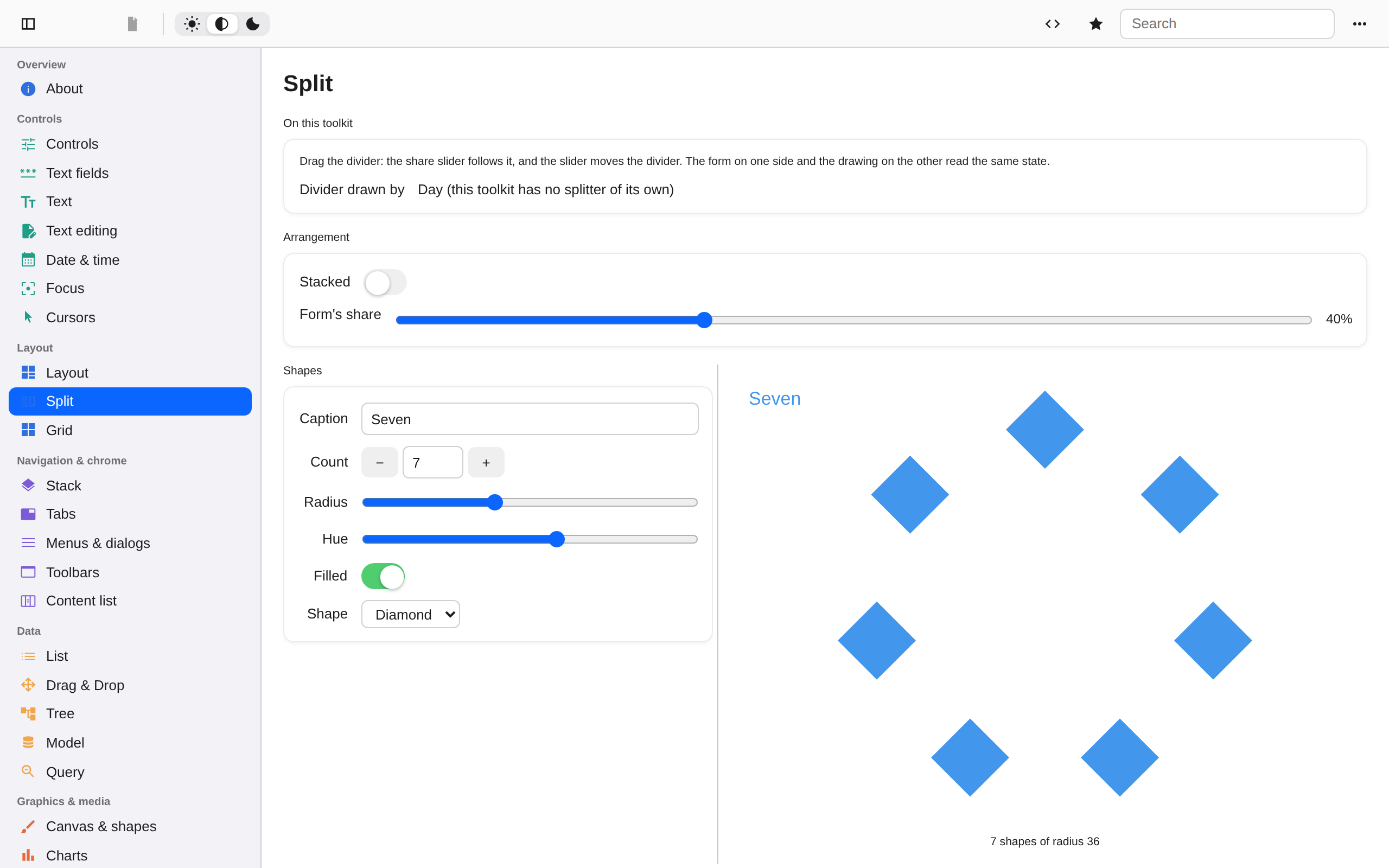Open Content list page
Screen dimensions: 1389x868
click(x=130, y=601)
